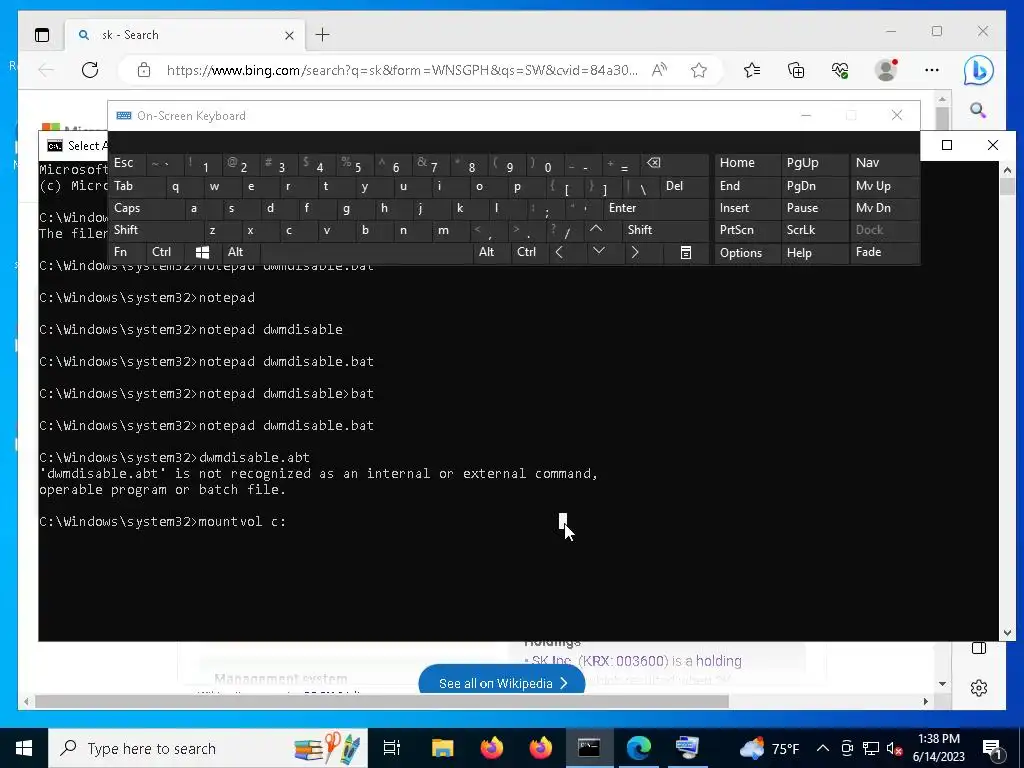Open the Edge Collections icon
Screen dimensions: 1024x768
coord(795,70)
